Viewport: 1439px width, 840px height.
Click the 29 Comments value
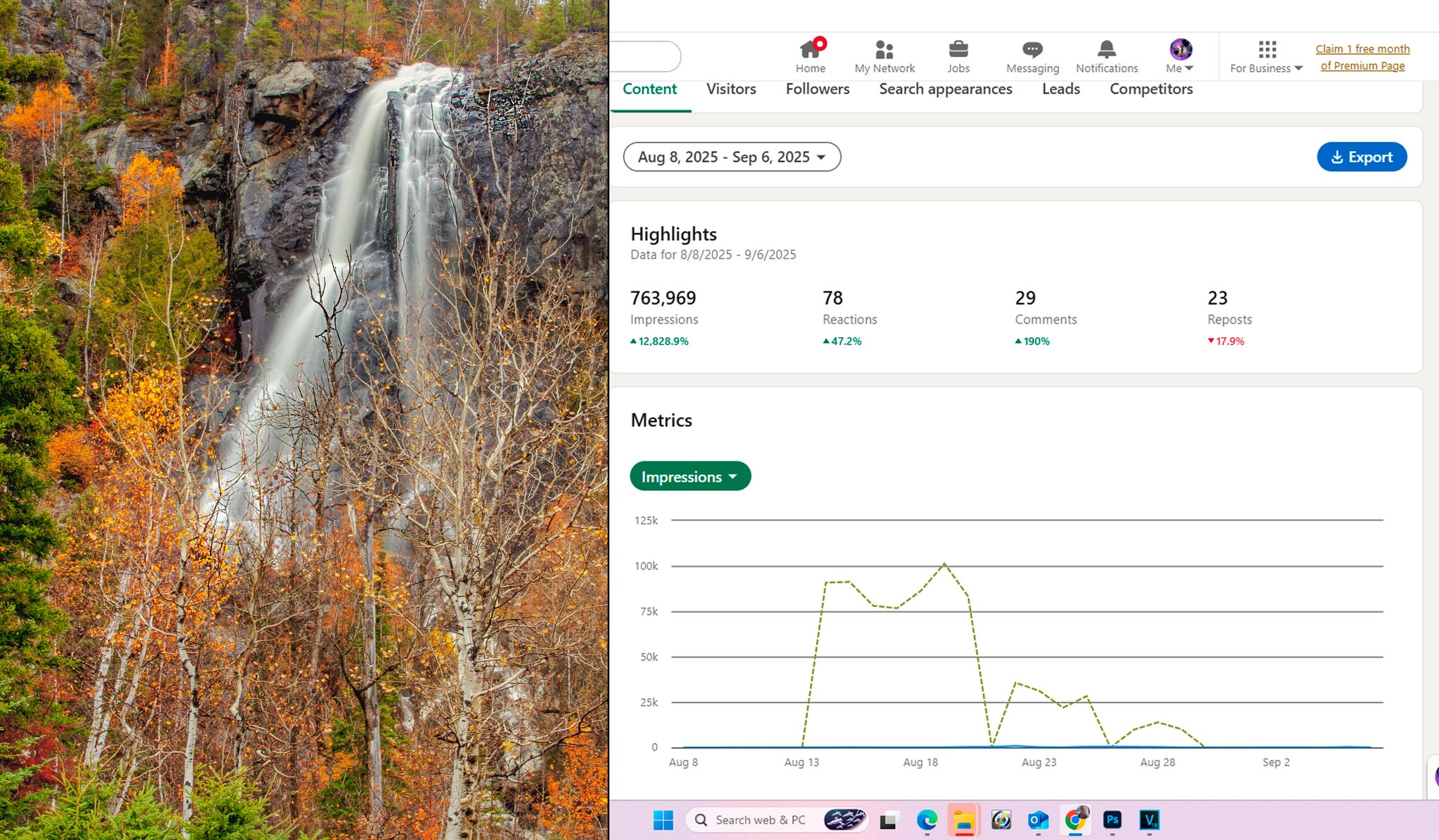(x=1025, y=298)
